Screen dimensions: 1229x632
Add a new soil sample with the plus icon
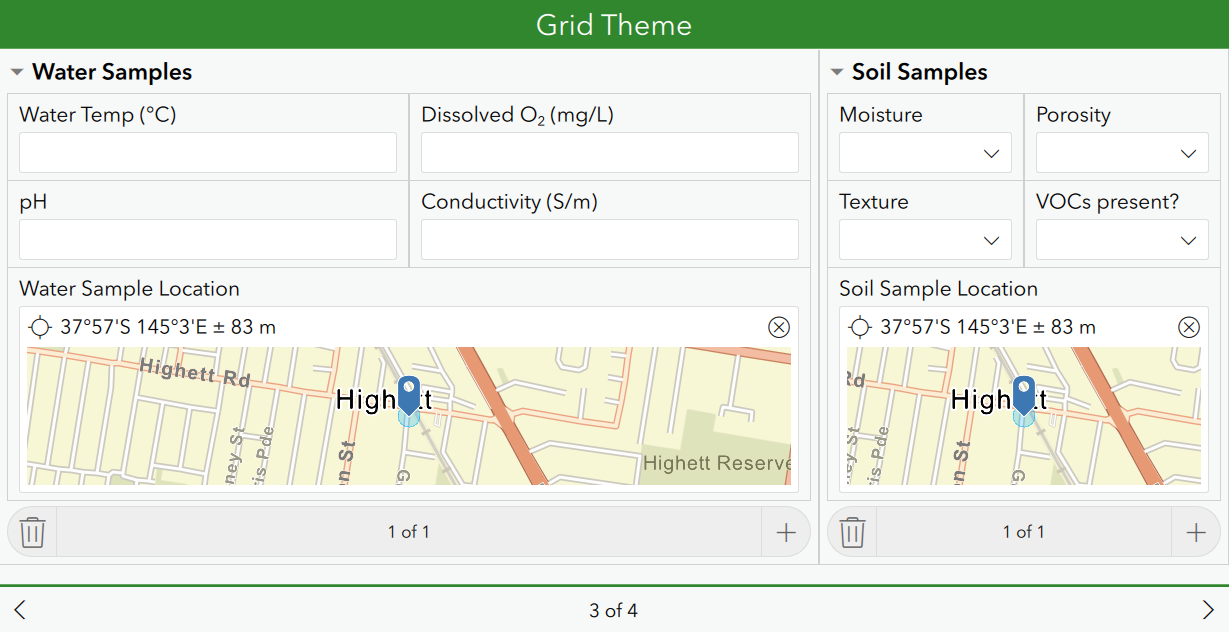(x=1197, y=532)
